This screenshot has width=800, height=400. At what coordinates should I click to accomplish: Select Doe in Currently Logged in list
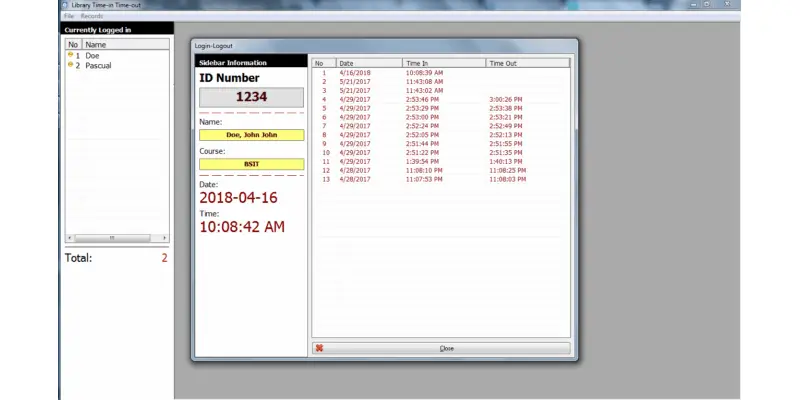click(x=92, y=56)
